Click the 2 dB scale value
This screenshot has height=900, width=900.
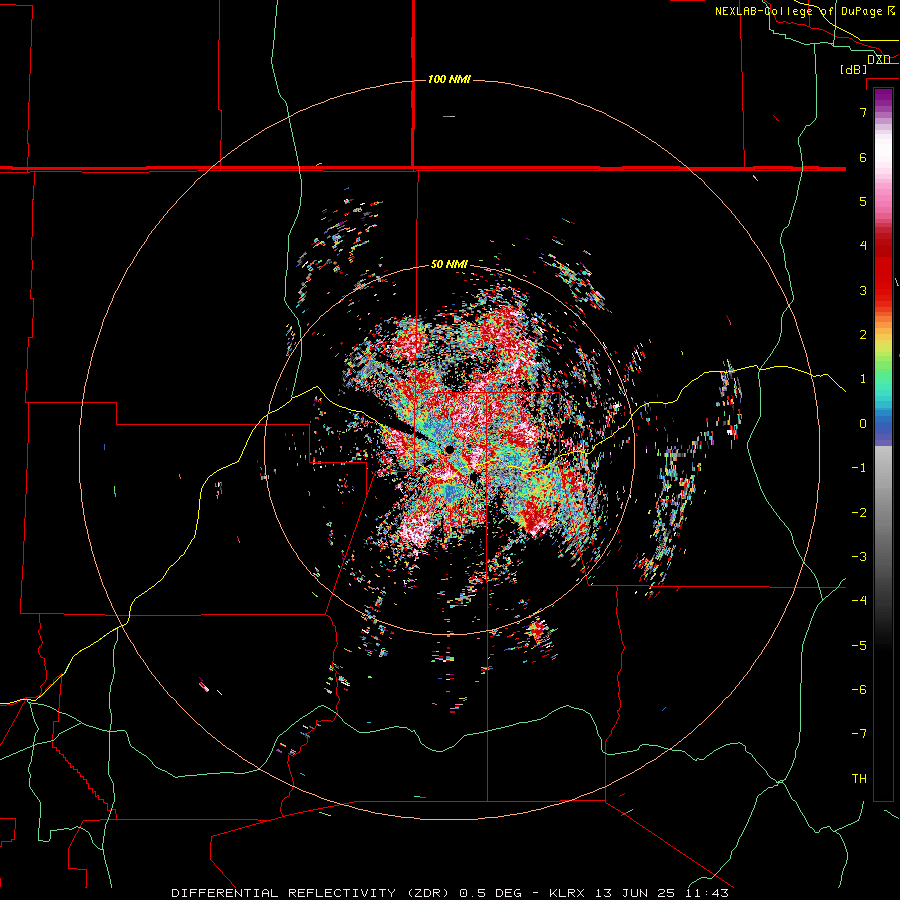pyautogui.click(x=863, y=335)
